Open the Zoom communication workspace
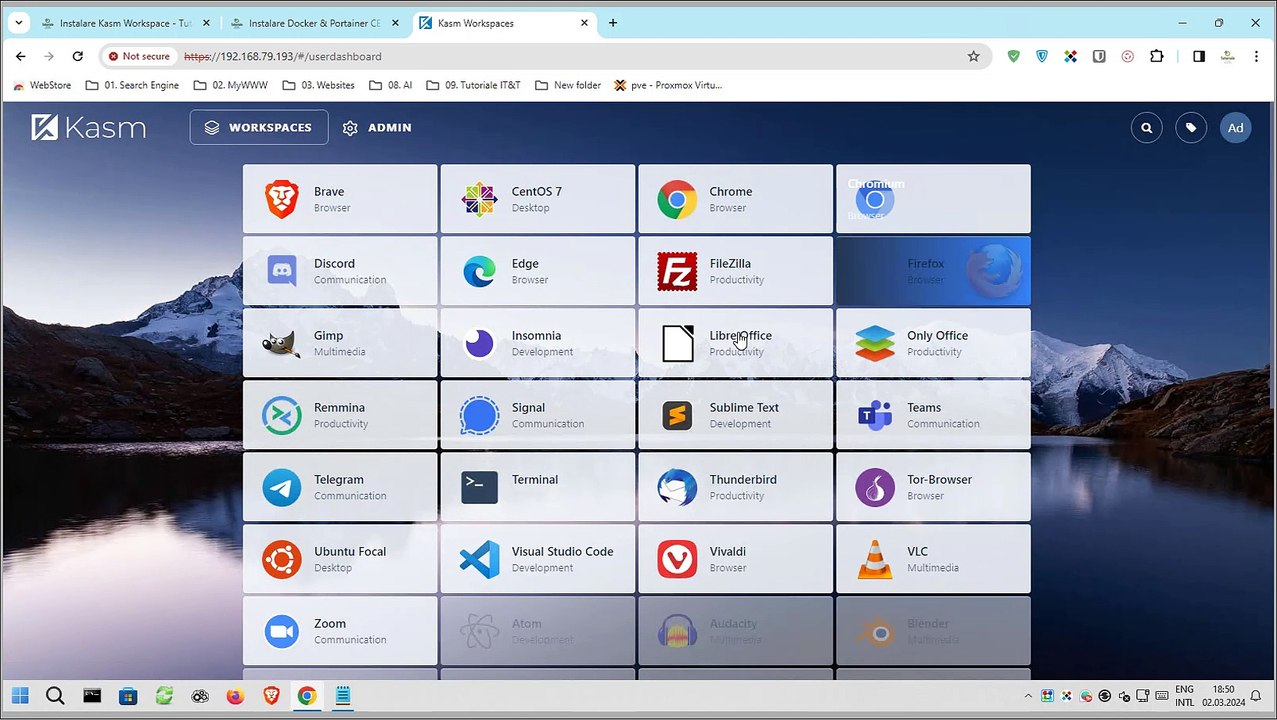 click(x=340, y=631)
